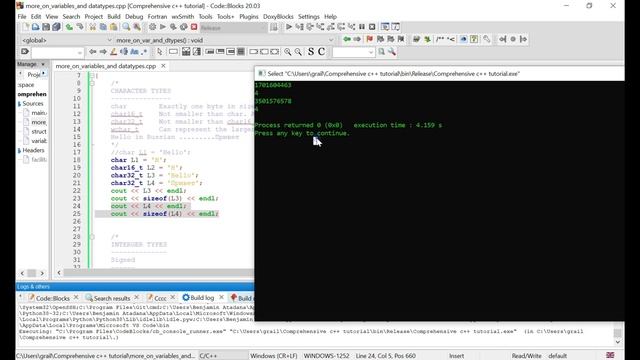
Task: Click the red Abort build icon
Action: point(194,27)
